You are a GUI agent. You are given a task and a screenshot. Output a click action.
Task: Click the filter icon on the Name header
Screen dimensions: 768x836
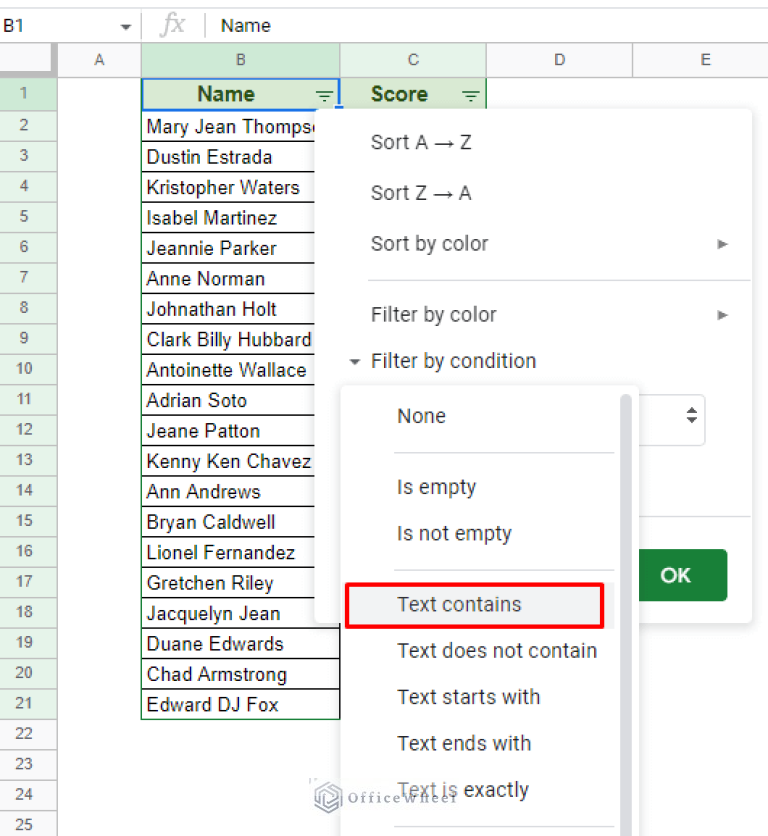[324, 94]
